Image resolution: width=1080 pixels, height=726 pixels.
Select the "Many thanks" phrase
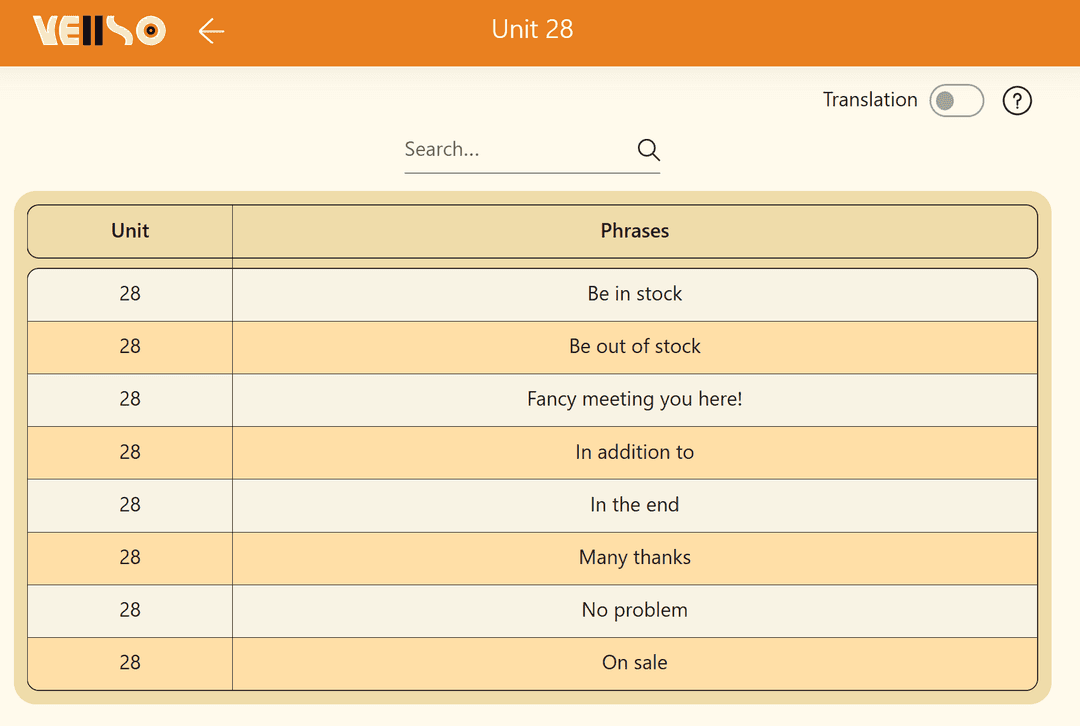[x=634, y=558]
